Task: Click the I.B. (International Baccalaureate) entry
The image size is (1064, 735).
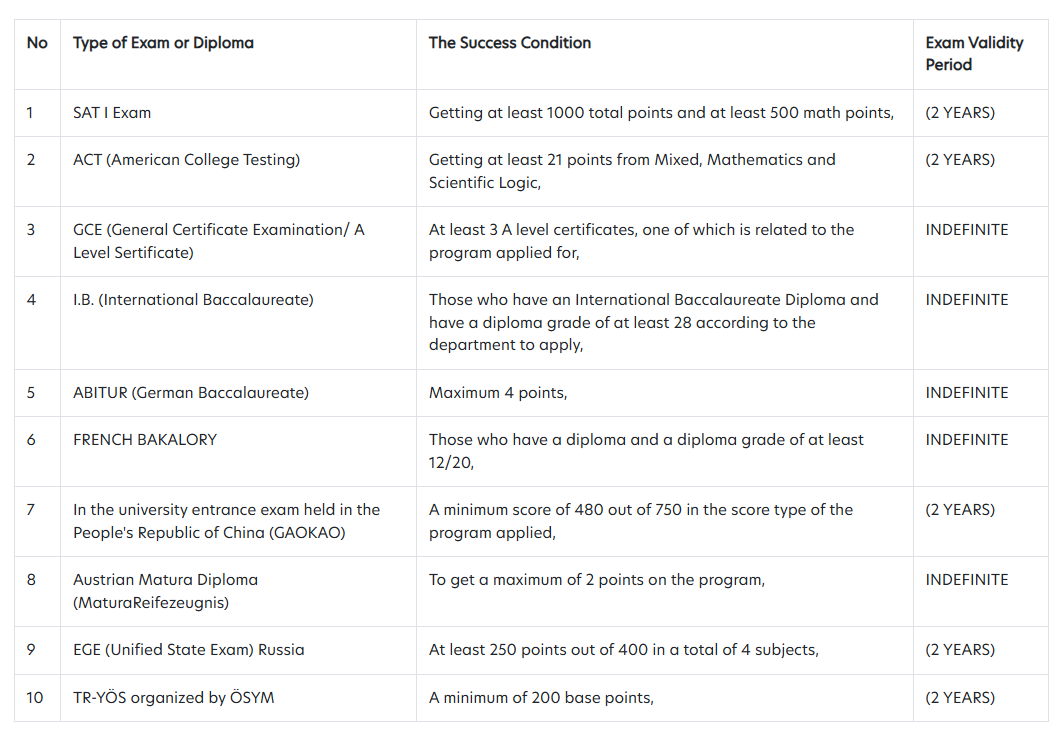Action: (x=193, y=299)
